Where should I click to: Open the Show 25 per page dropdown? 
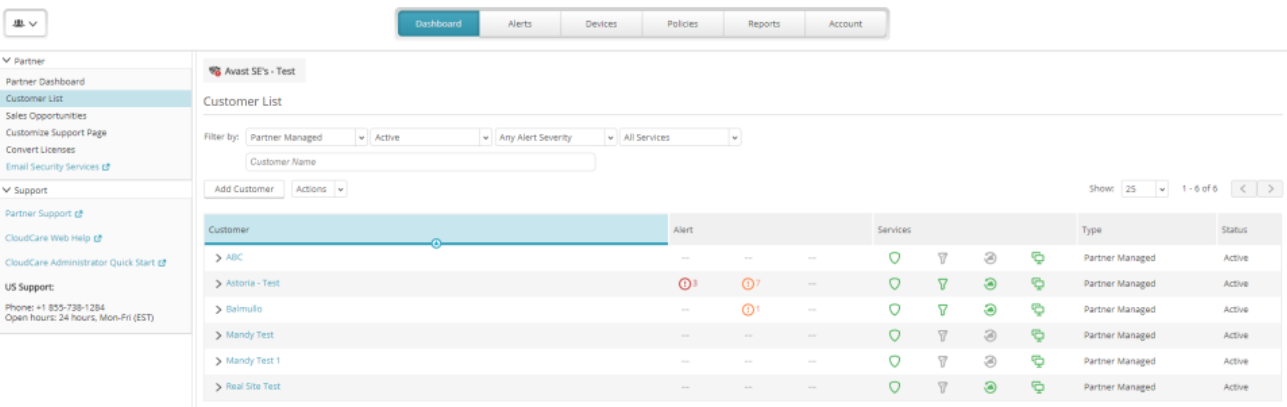pos(1144,188)
